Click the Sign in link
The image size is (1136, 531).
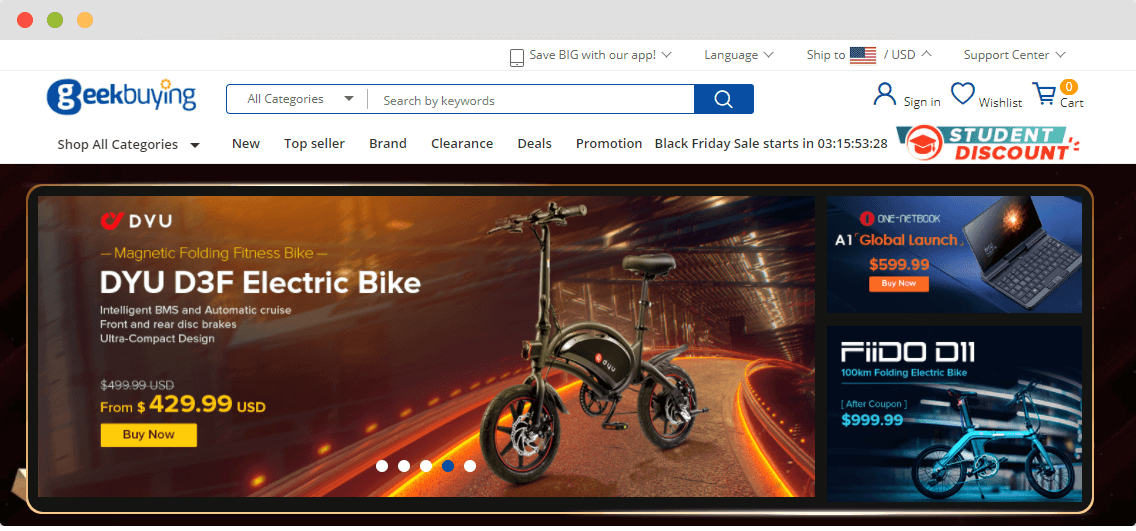pyautogui.click(x=922, y=102)
